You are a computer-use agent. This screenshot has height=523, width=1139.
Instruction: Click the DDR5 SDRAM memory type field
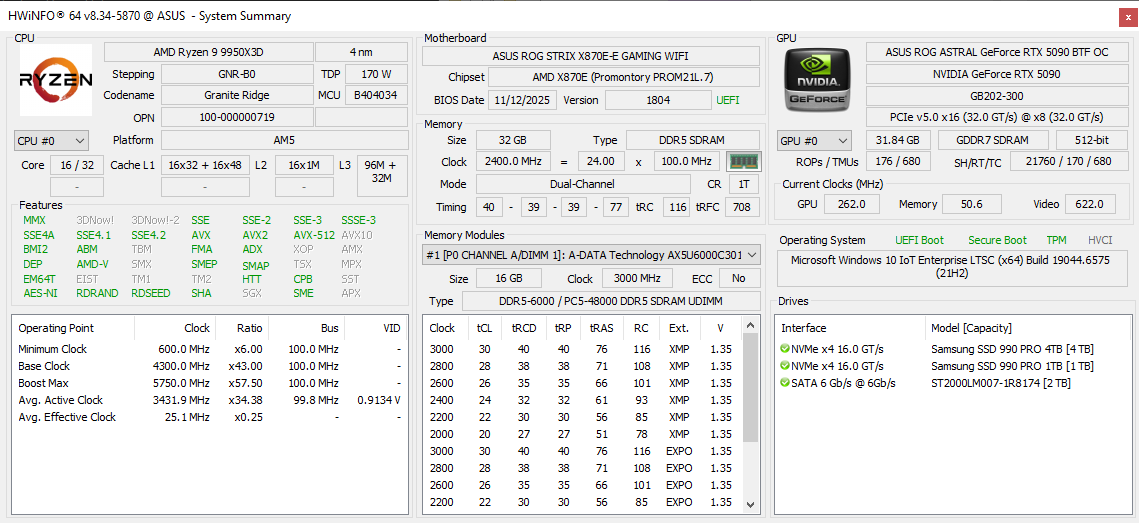click(x=693, y=140)
